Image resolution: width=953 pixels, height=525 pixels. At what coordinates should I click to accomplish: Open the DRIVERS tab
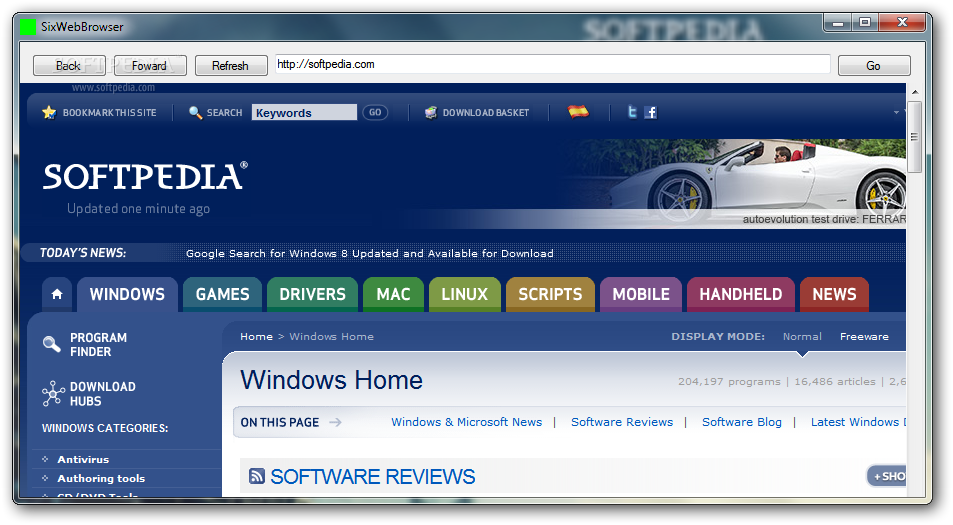[x=312, y=294]
